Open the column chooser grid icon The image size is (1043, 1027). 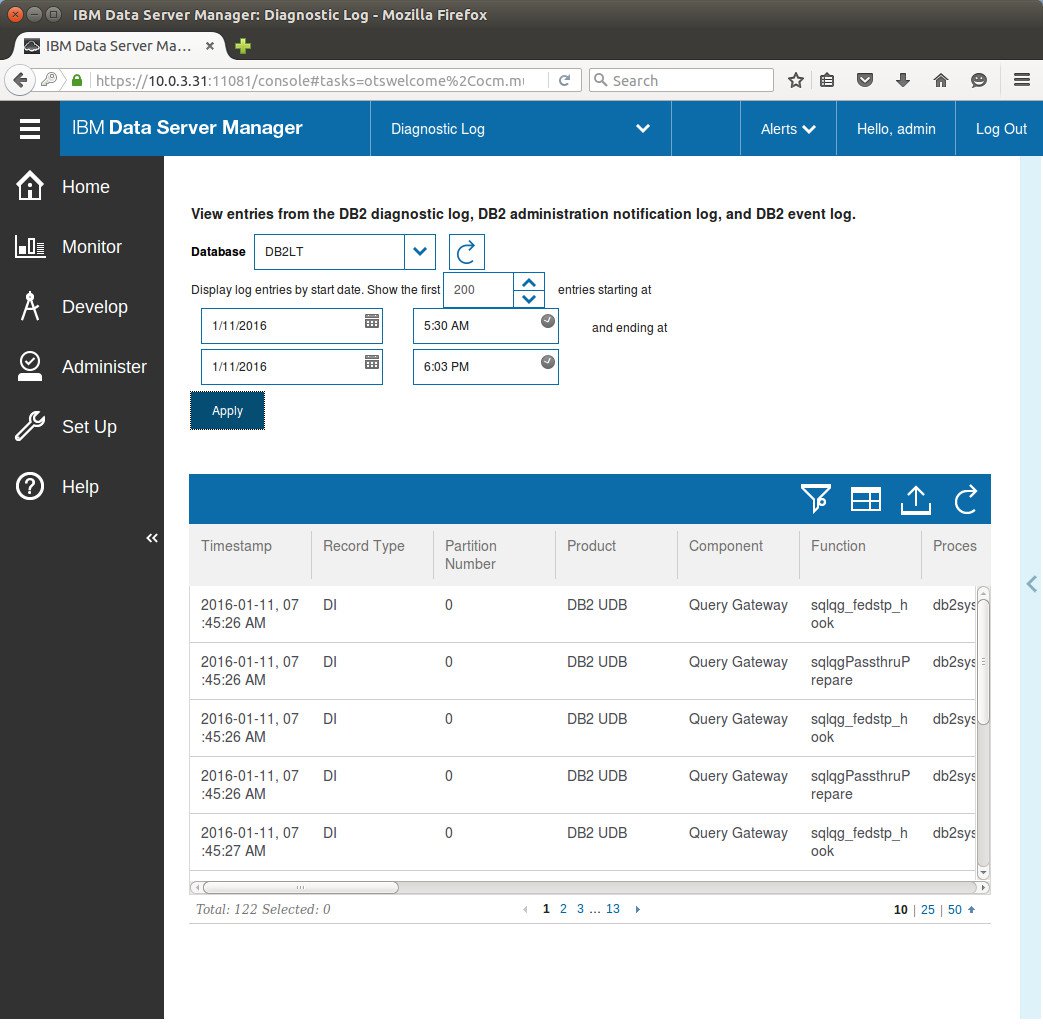pos(865,499)
